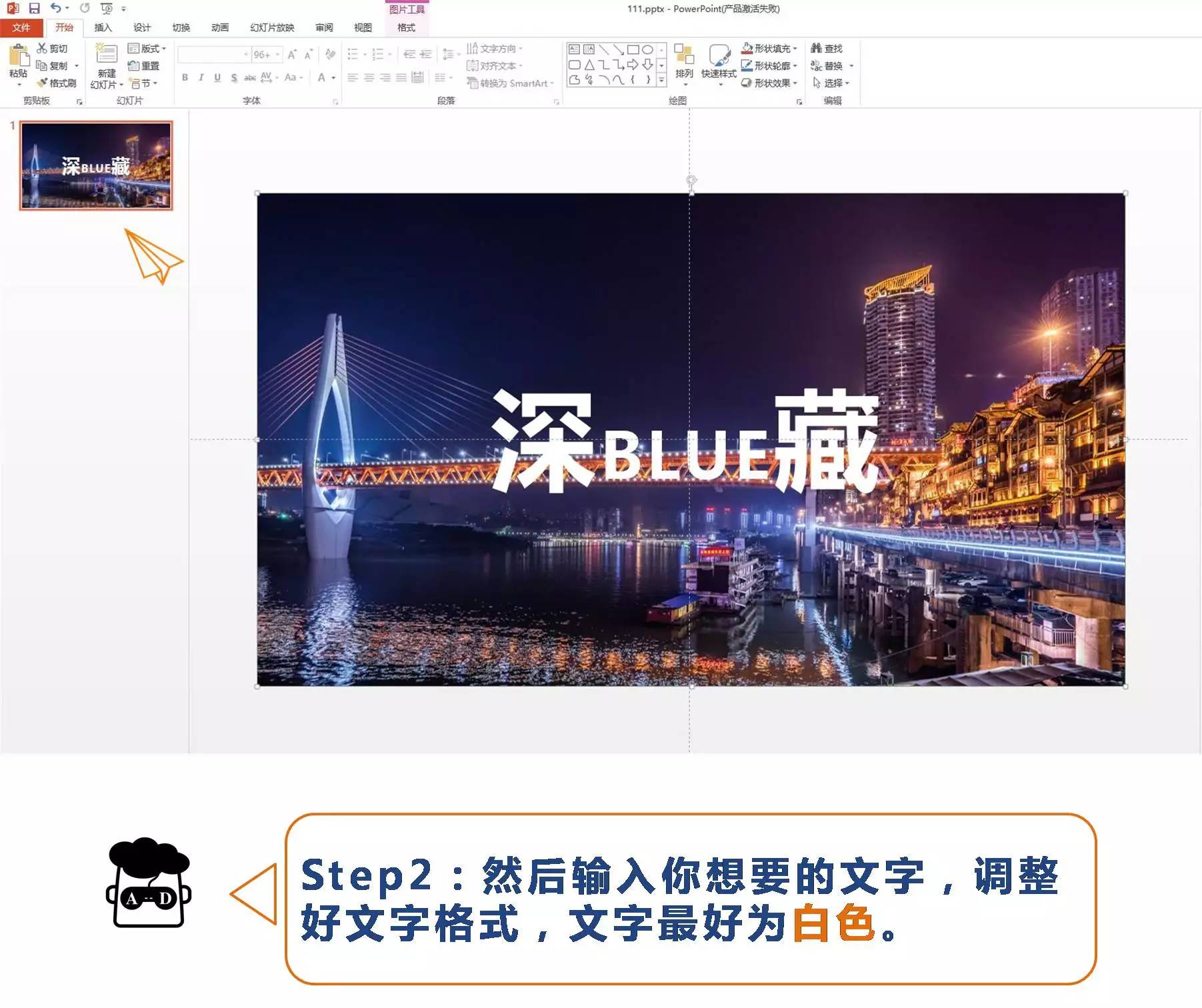This screenshot has height=1008, width=1202.
Task: Click the font name combo box
Action: click(x=213, y=54)
